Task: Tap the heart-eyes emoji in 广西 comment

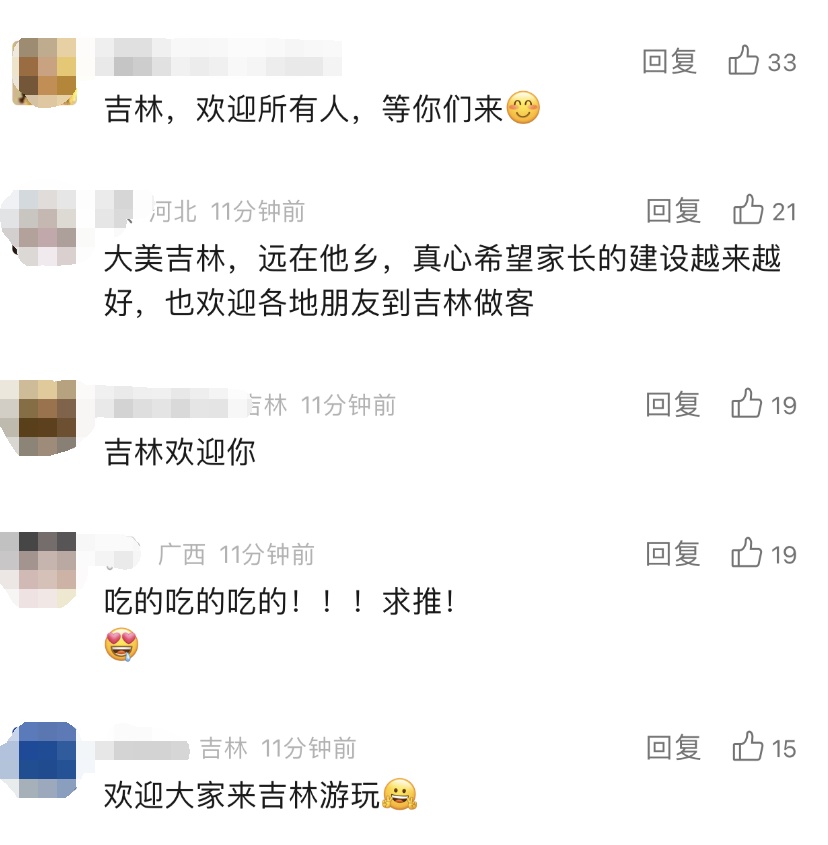Action: coord(121,645)
